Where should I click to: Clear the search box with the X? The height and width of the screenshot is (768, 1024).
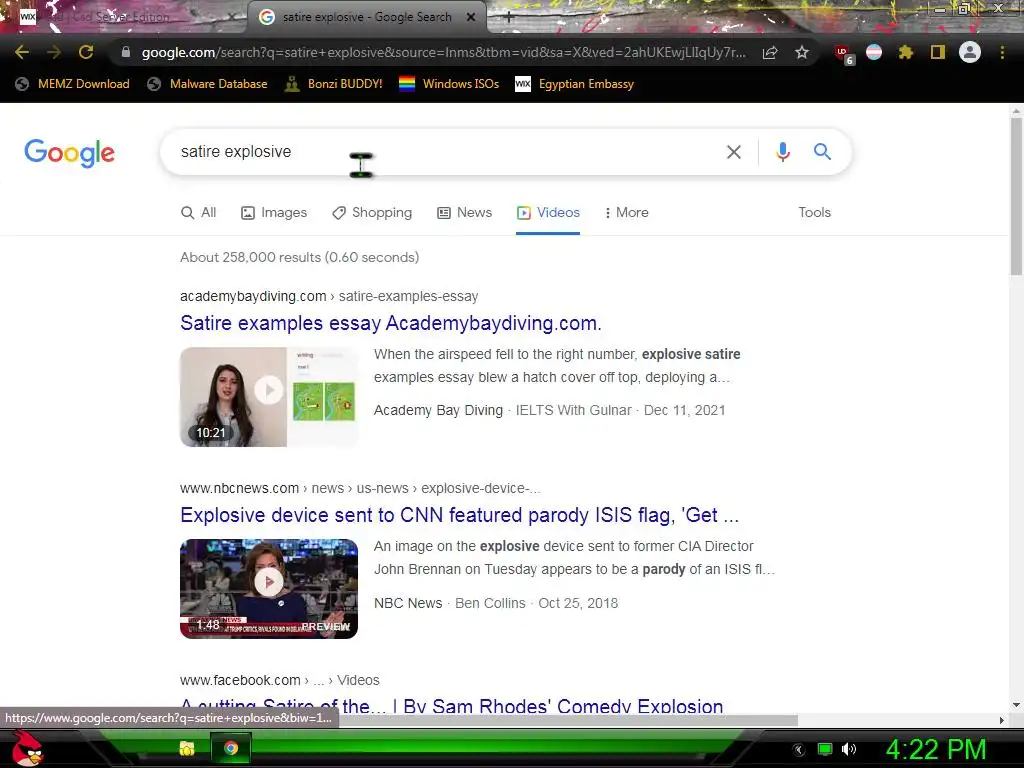click(734, 152)
